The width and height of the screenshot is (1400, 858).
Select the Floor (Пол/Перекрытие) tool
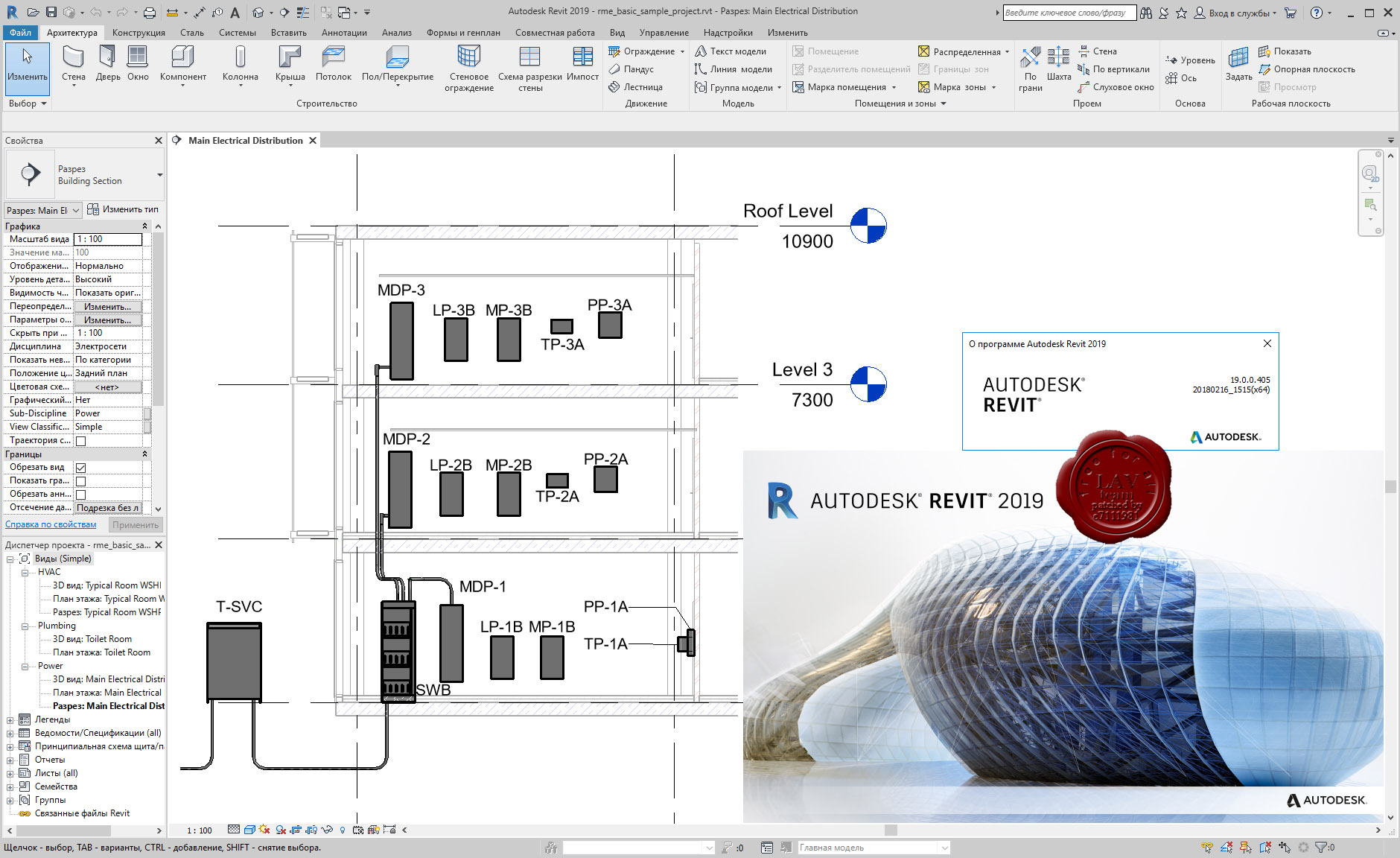pos(397,66)
